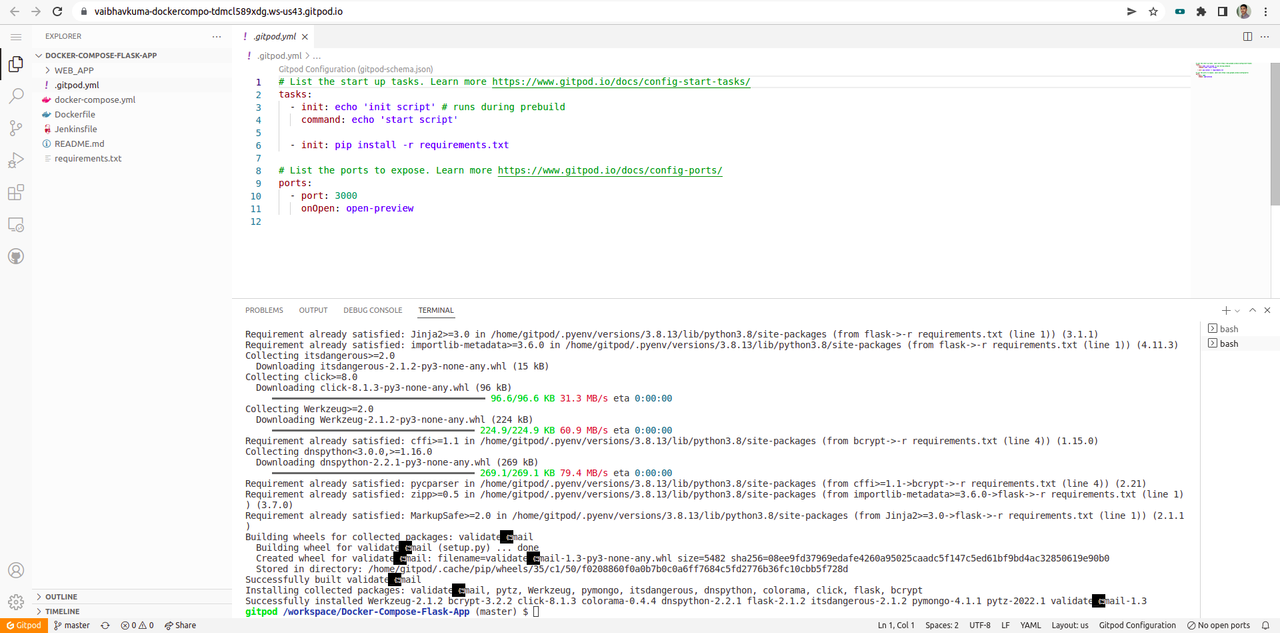Switch to the PROBLEMS panel tab
Image resolution: width=1280 pixels, height=633 pixels.
pos(264,310)
